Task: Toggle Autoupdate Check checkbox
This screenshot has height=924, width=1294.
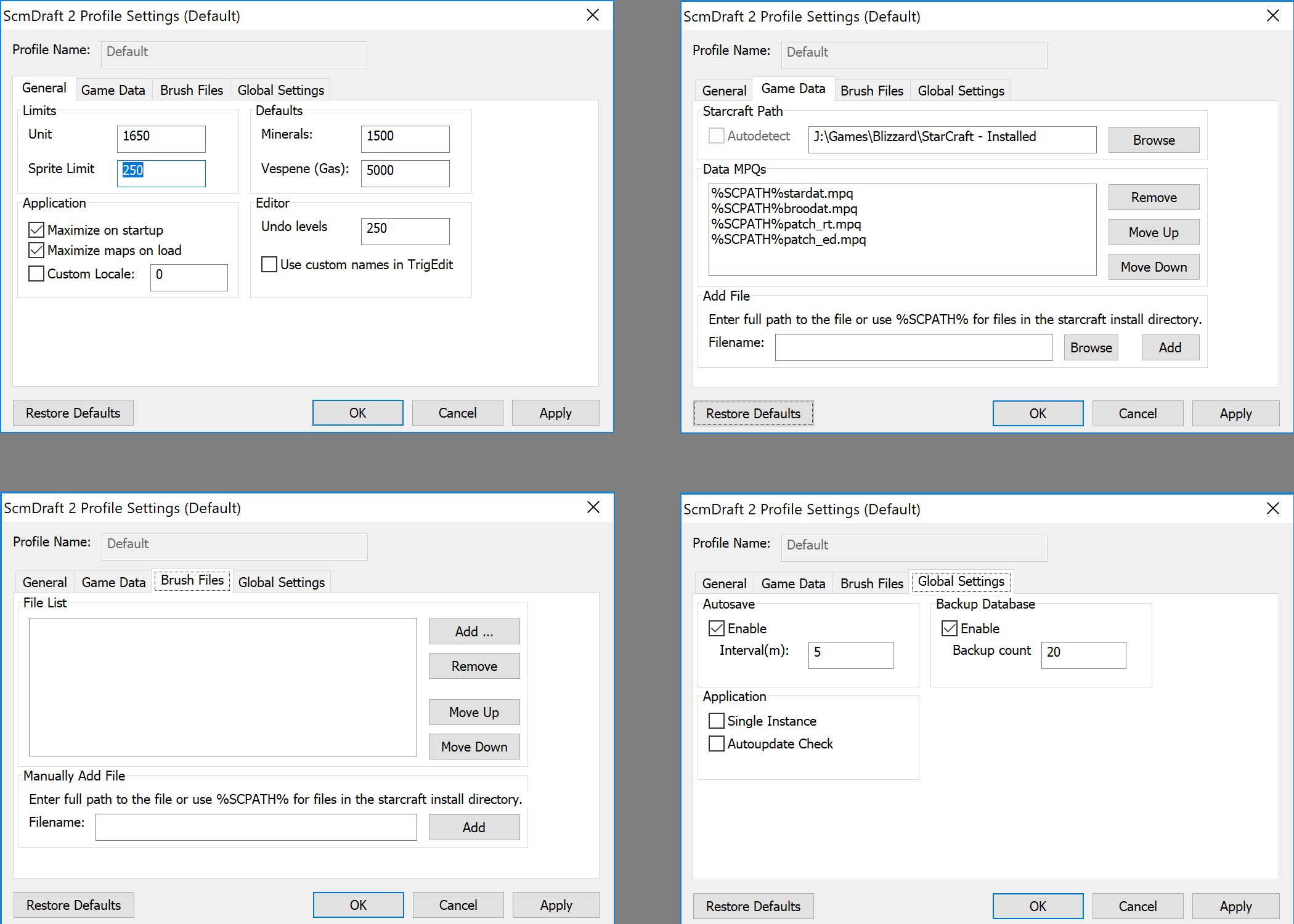Action: tap(716, 744)
